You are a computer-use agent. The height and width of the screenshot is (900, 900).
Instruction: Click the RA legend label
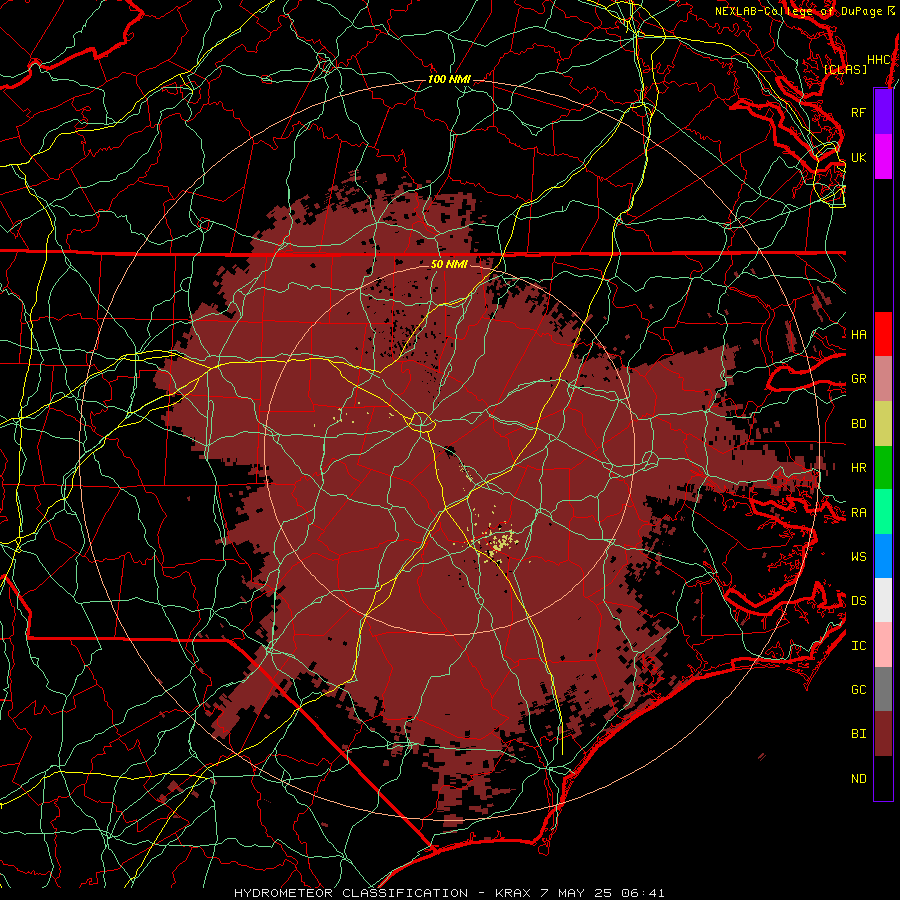tap(858, 513)
